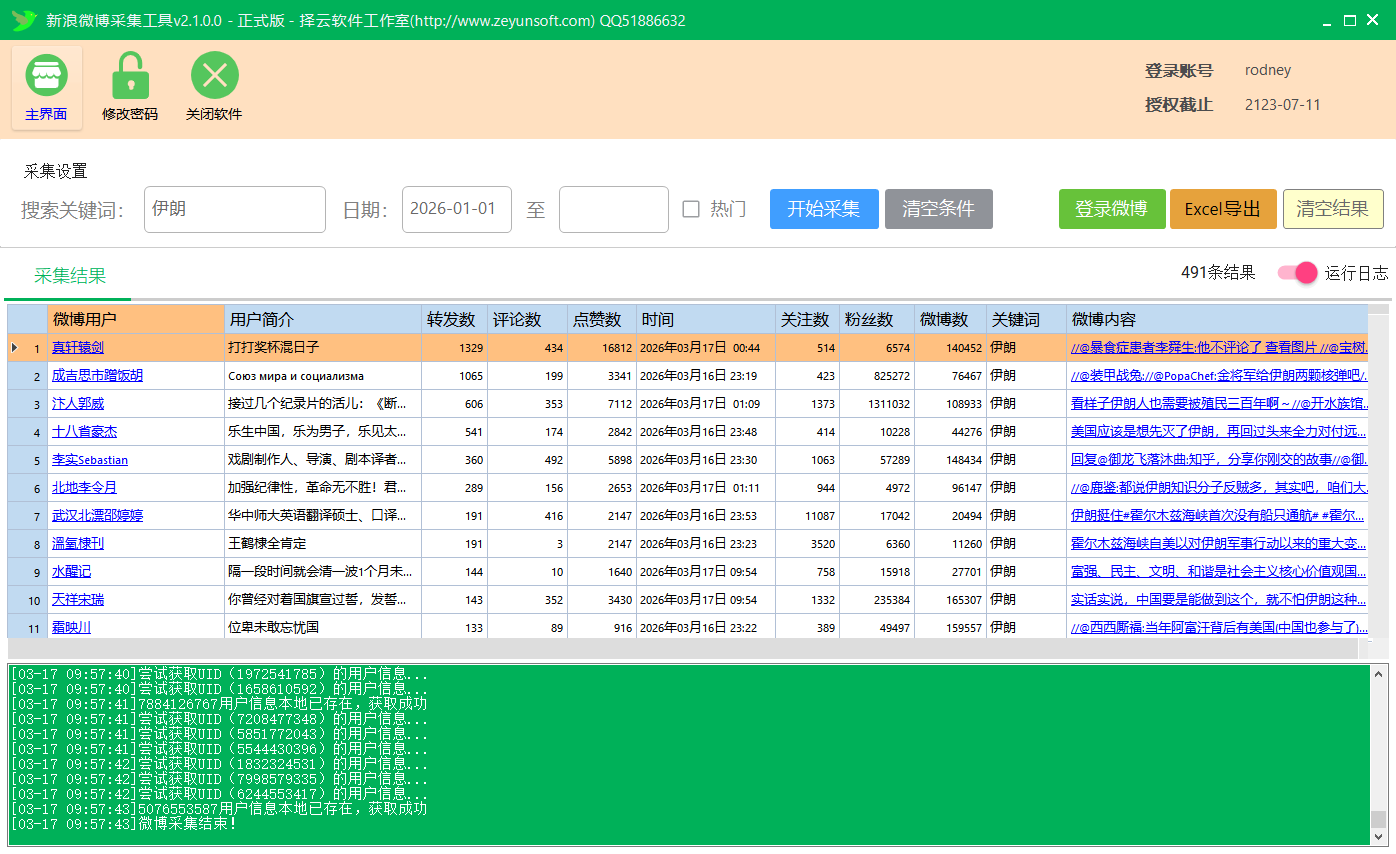
Task: Click the 李实Sebastian user link
Action: [x=89, y=459]
